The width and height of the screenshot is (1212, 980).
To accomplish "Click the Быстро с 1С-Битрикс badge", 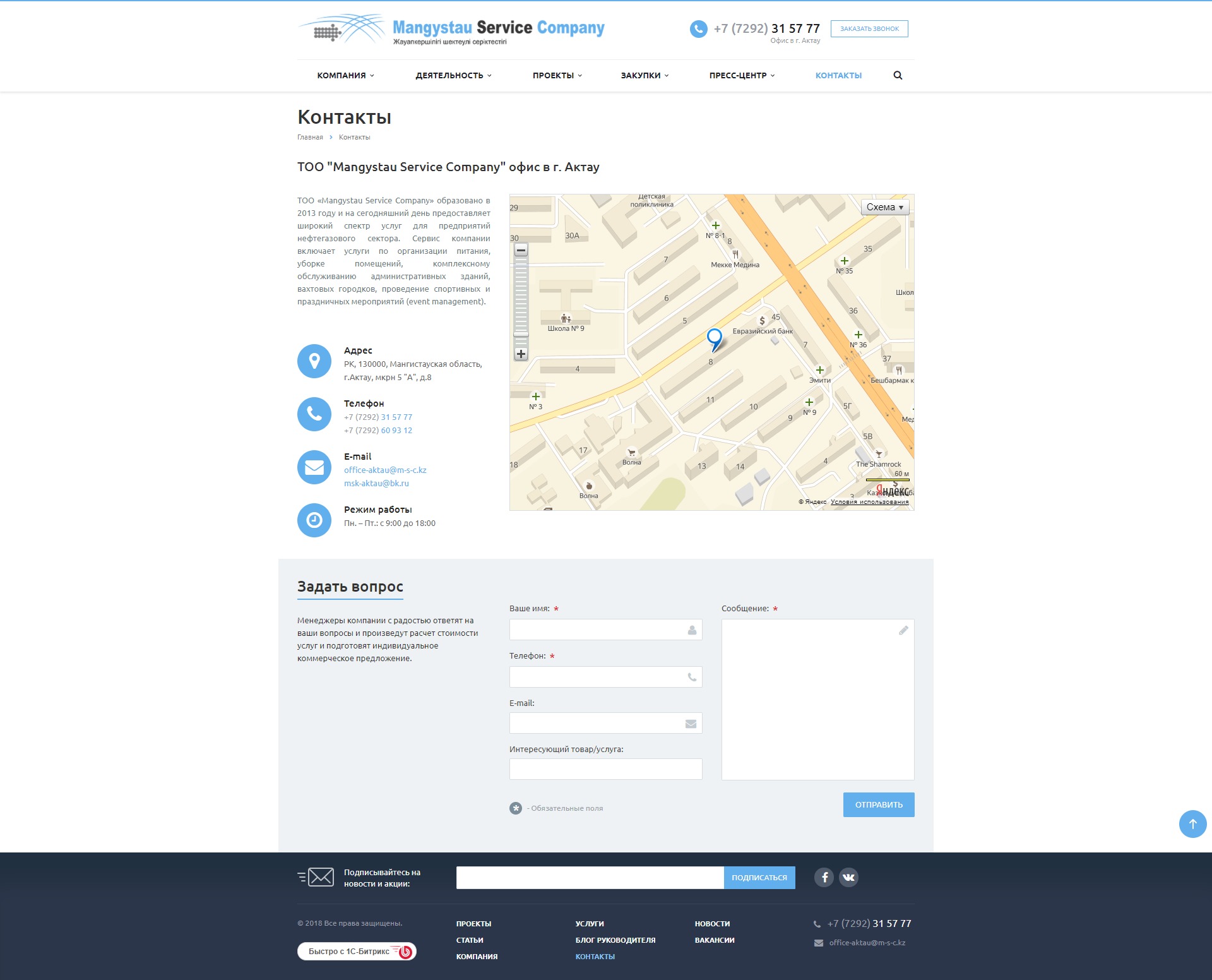I will tap(357, 951).
